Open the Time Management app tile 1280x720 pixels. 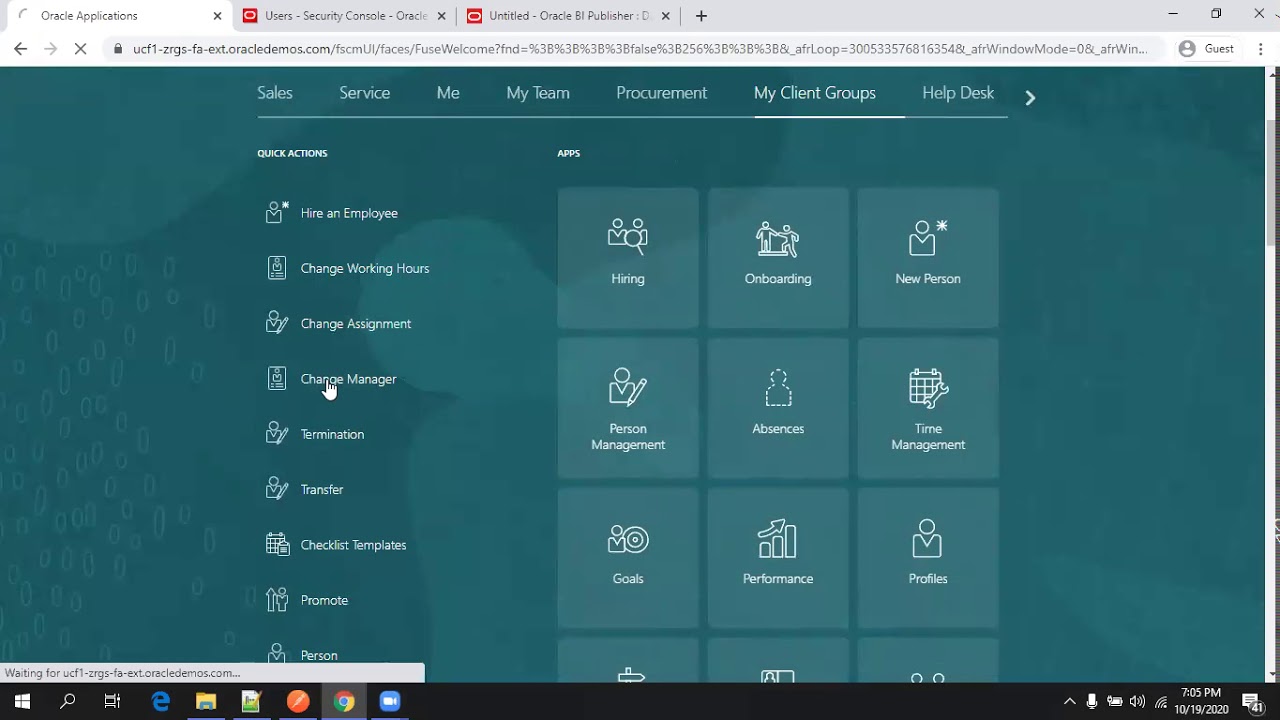point(928,408)
